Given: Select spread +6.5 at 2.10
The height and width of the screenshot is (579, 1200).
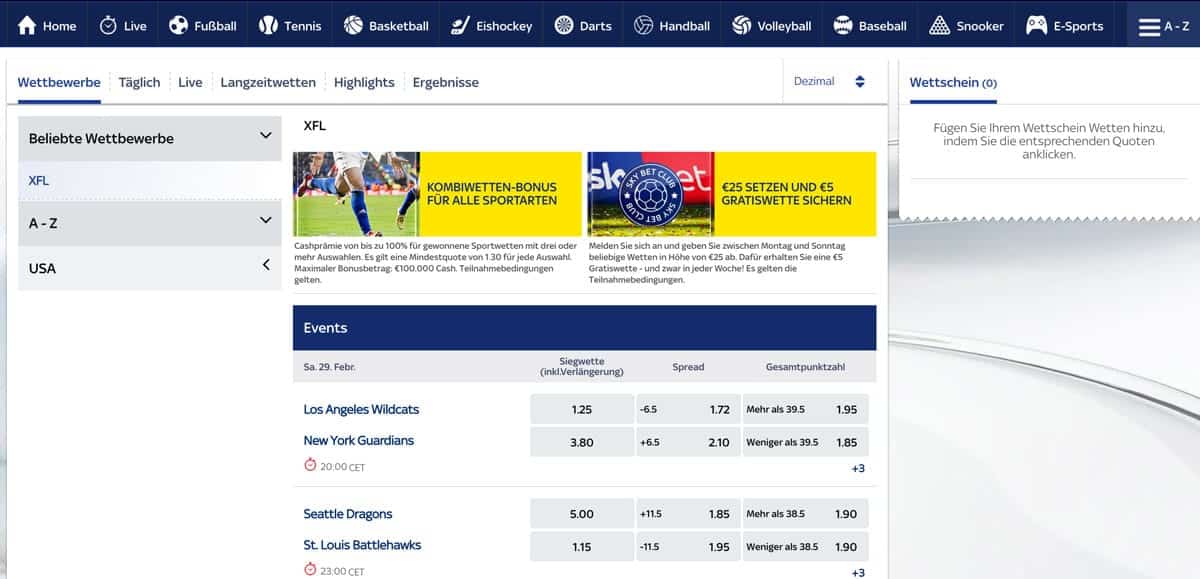Looking at the screenshot, I should [688, 442].
